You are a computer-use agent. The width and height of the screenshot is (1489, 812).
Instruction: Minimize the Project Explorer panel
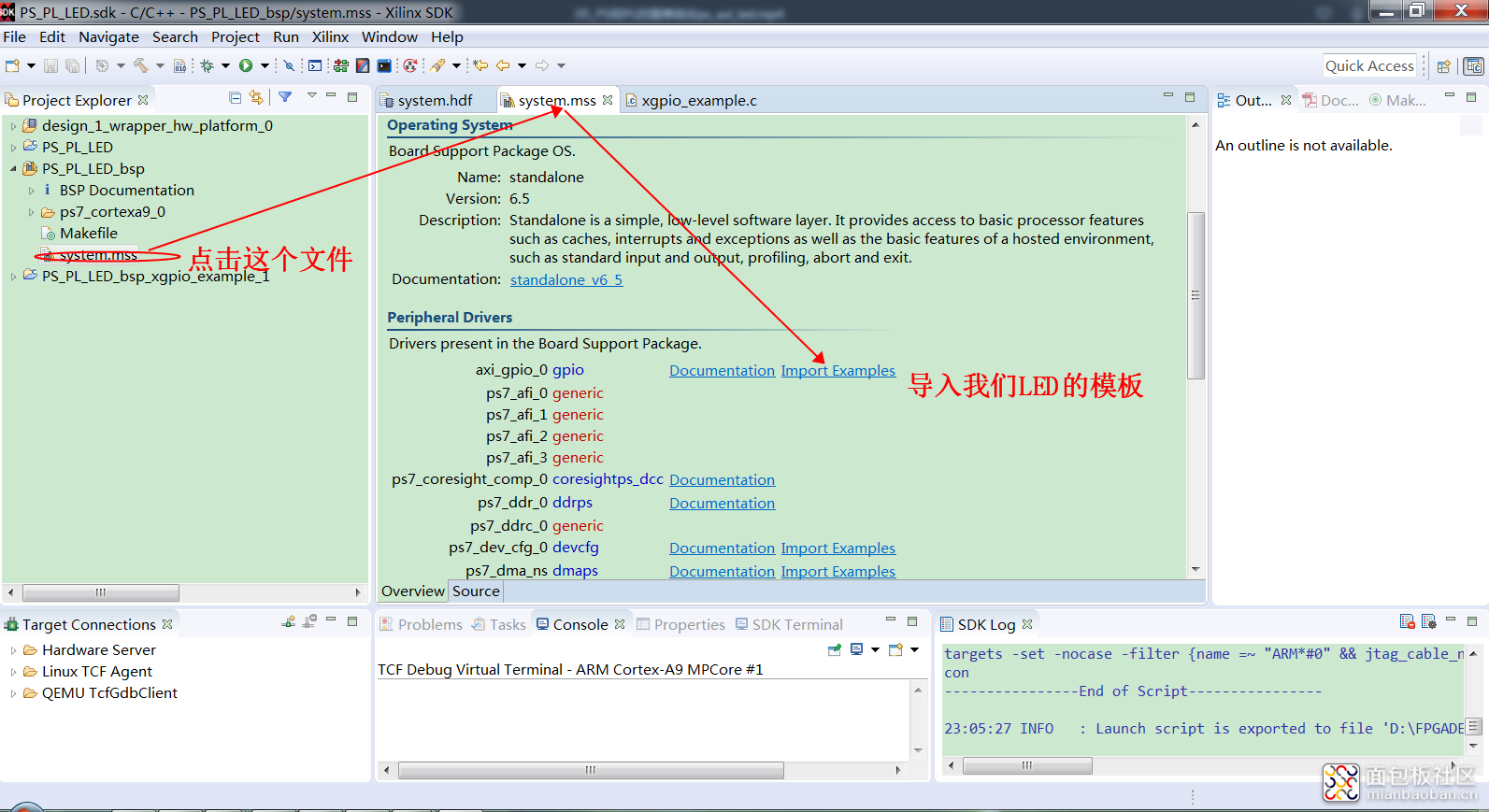pyautogui.click(x=331, y=94)
